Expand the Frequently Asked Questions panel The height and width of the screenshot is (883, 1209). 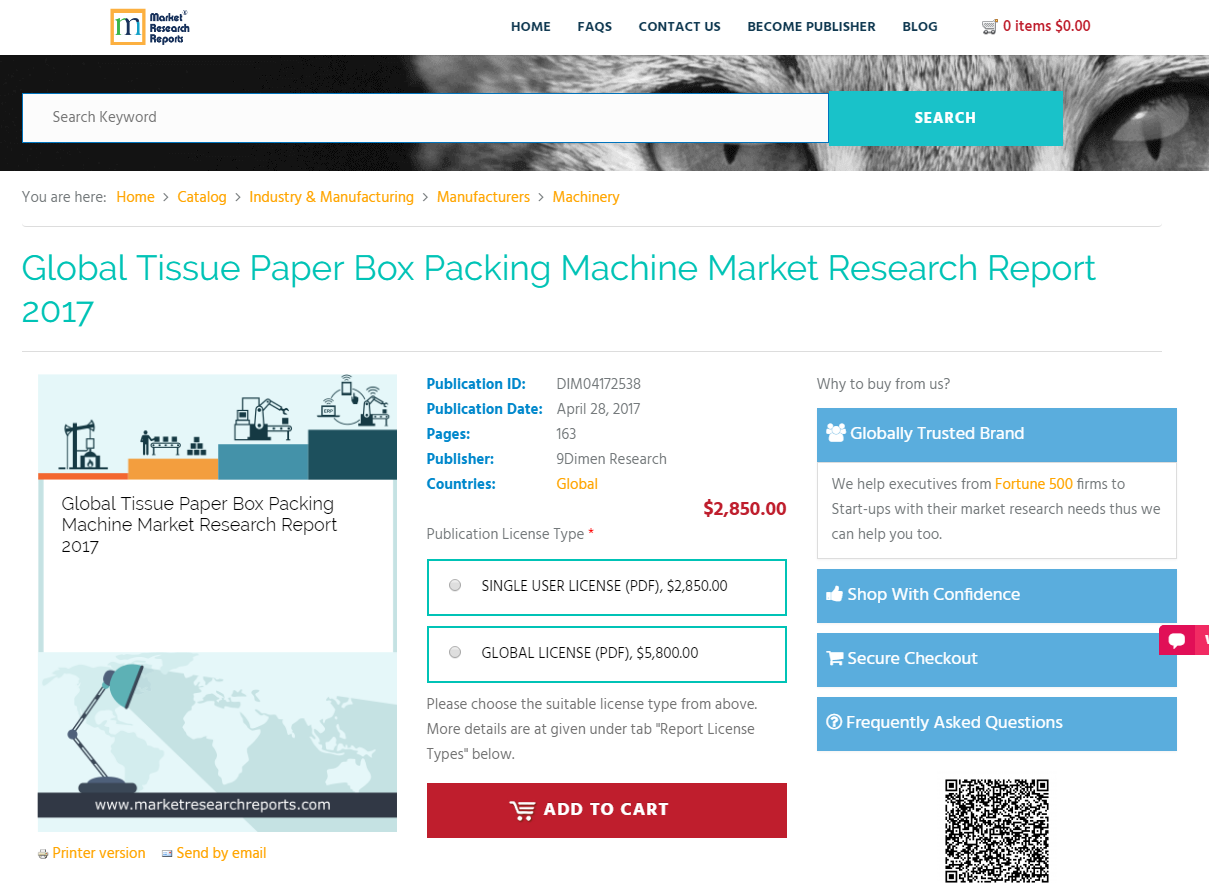997,723
